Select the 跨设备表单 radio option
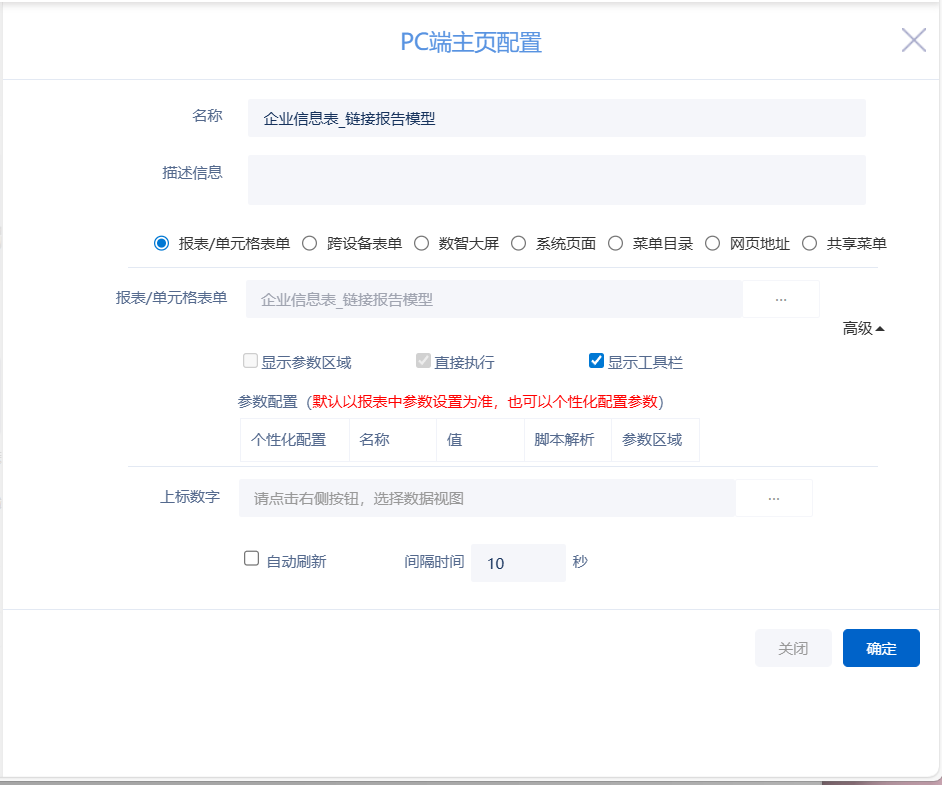942x785 pixels. (x=310, y=243)
